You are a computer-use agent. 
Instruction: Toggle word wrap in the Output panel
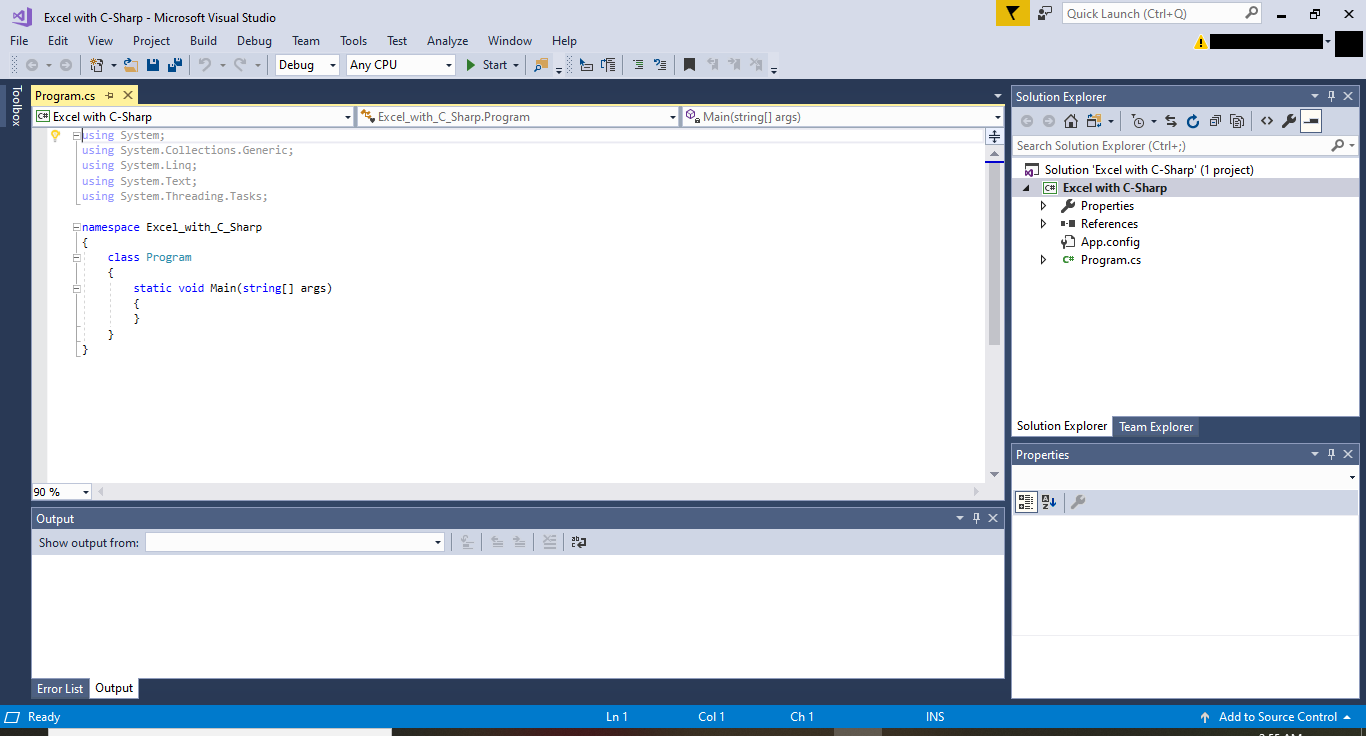tap(579, 542)
